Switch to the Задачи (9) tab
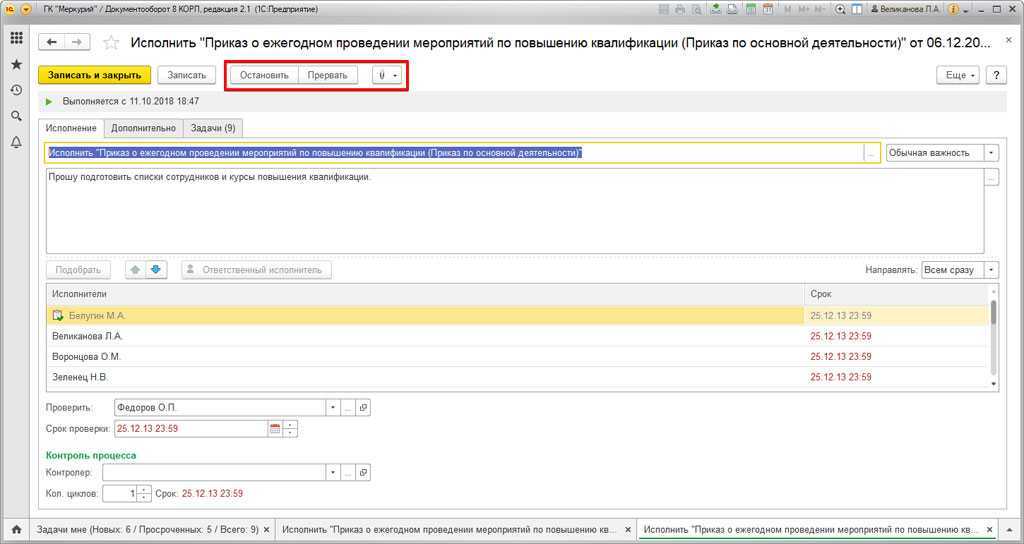 tap(215, 128)
